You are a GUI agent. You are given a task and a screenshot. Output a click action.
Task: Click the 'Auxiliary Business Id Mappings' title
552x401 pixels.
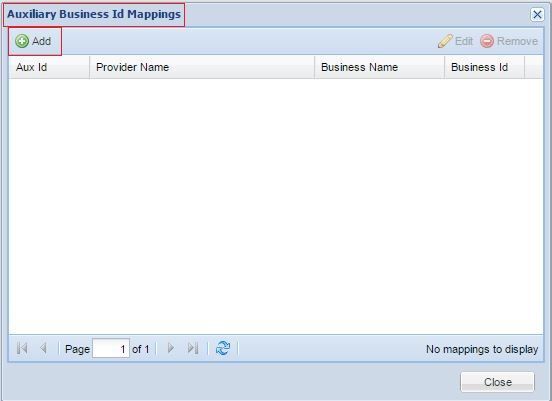coord(94,14)
